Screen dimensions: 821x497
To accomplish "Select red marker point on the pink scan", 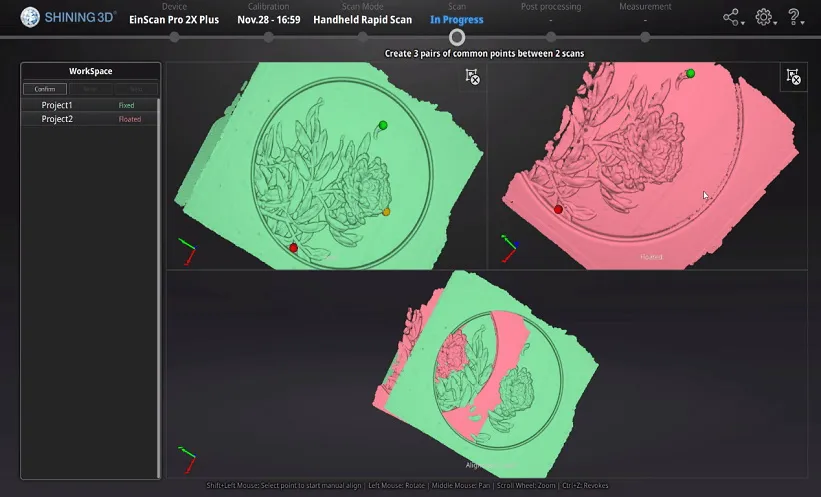I will point(558,209).
